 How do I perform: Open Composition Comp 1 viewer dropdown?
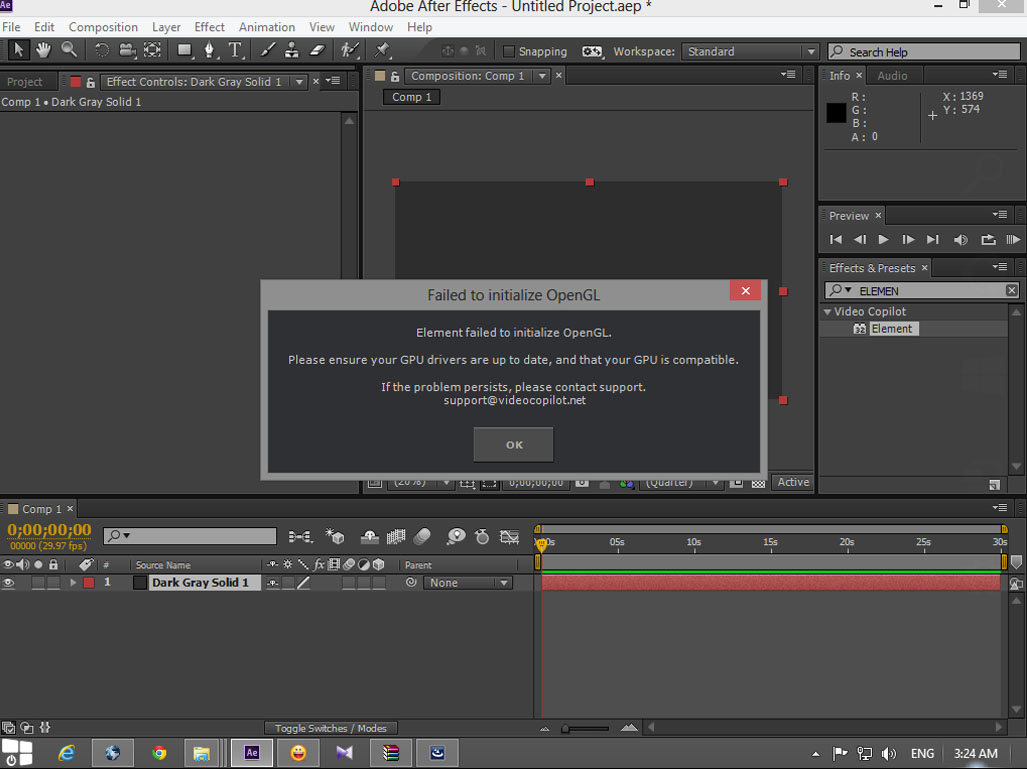tap(542, 76)
